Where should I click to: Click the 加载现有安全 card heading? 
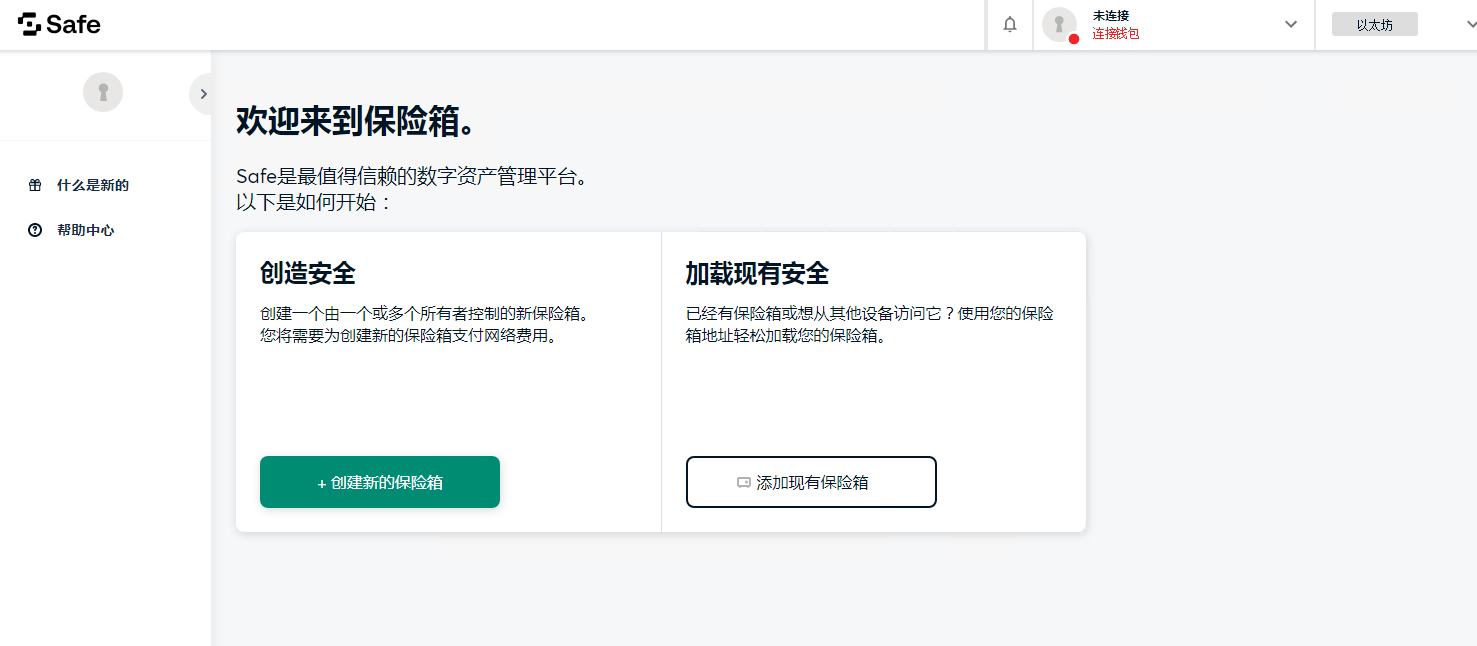pyautogui.click(x=757, y=273)
